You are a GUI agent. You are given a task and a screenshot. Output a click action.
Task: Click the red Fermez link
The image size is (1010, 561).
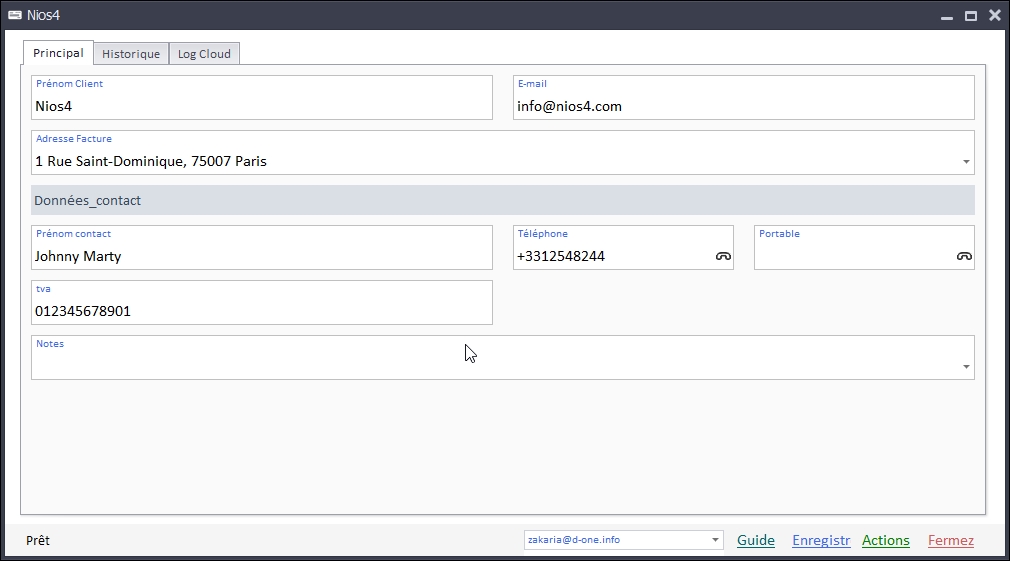[x=950, y=540]
